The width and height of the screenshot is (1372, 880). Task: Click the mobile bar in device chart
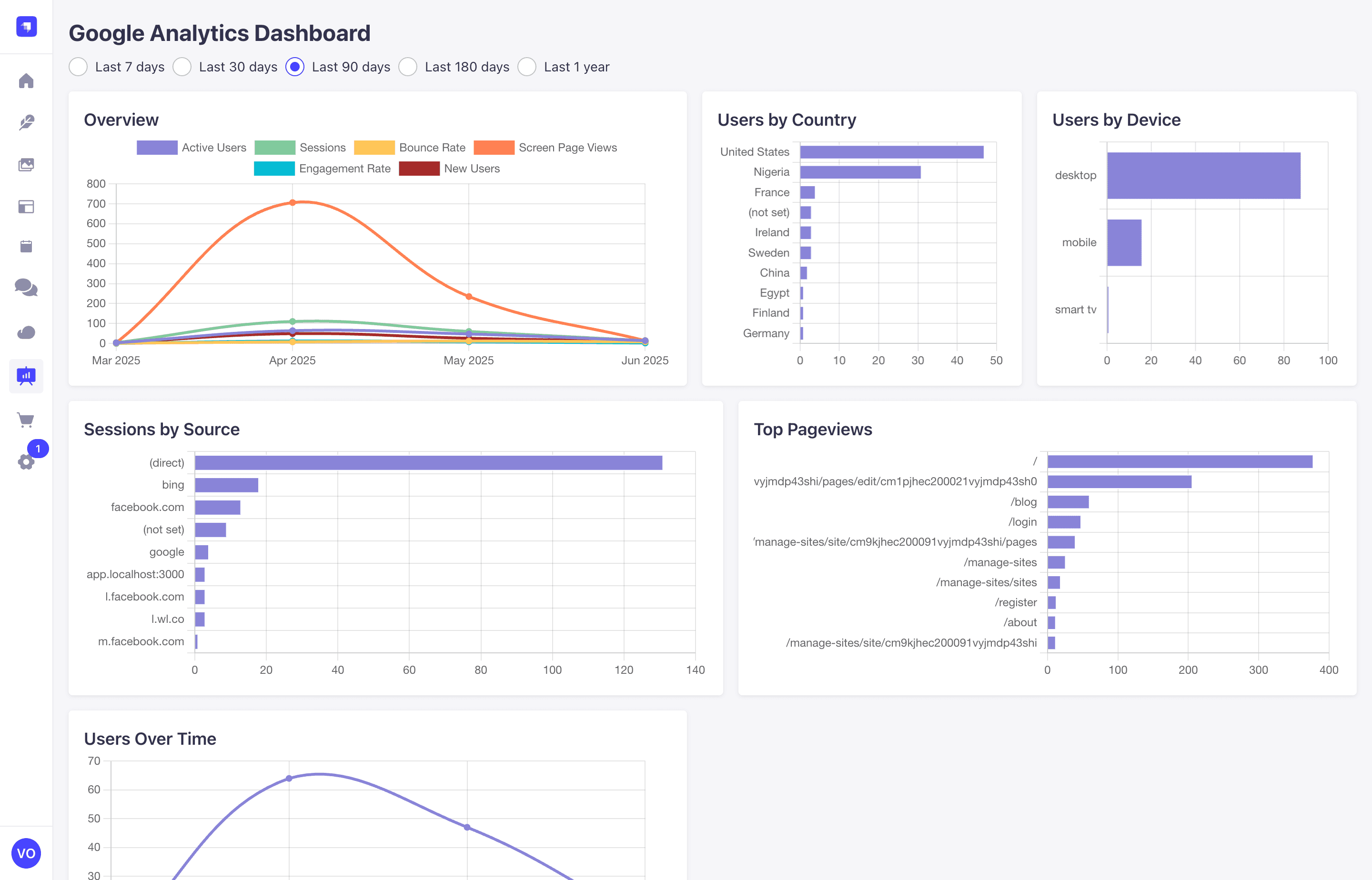point(1124,242)
